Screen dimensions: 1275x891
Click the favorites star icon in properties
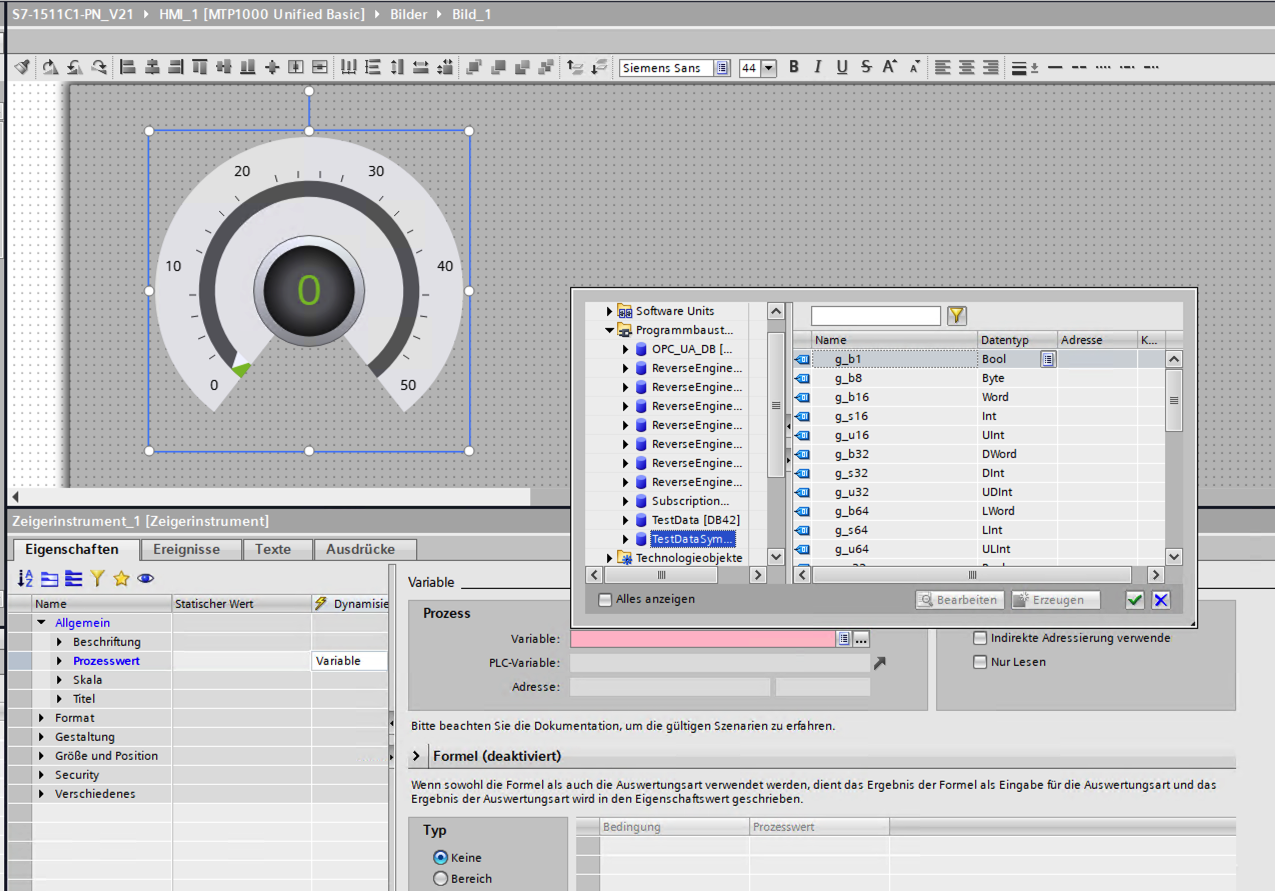coord(121,578)
